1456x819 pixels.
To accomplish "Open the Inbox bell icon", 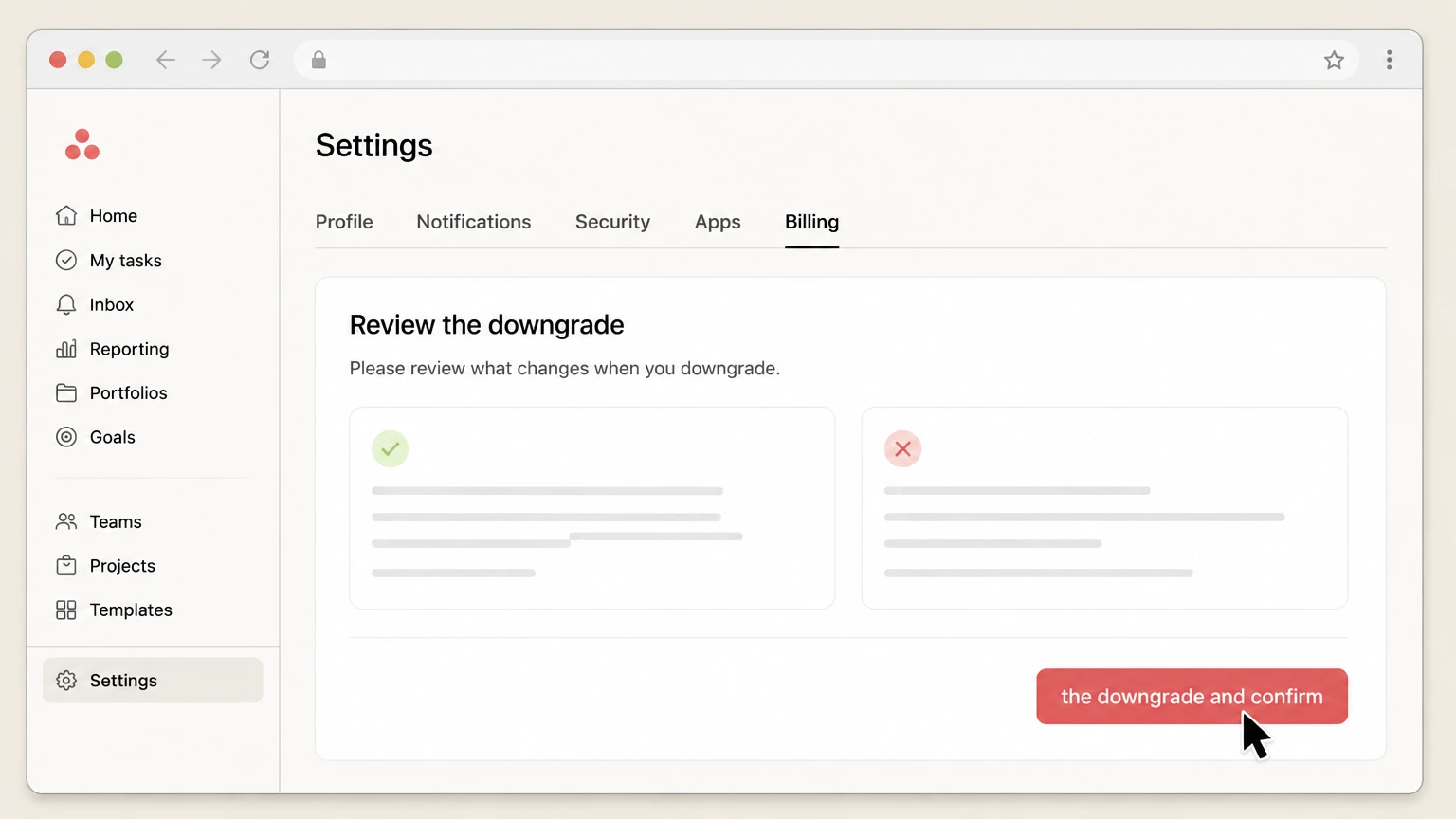I will point(66,304).
